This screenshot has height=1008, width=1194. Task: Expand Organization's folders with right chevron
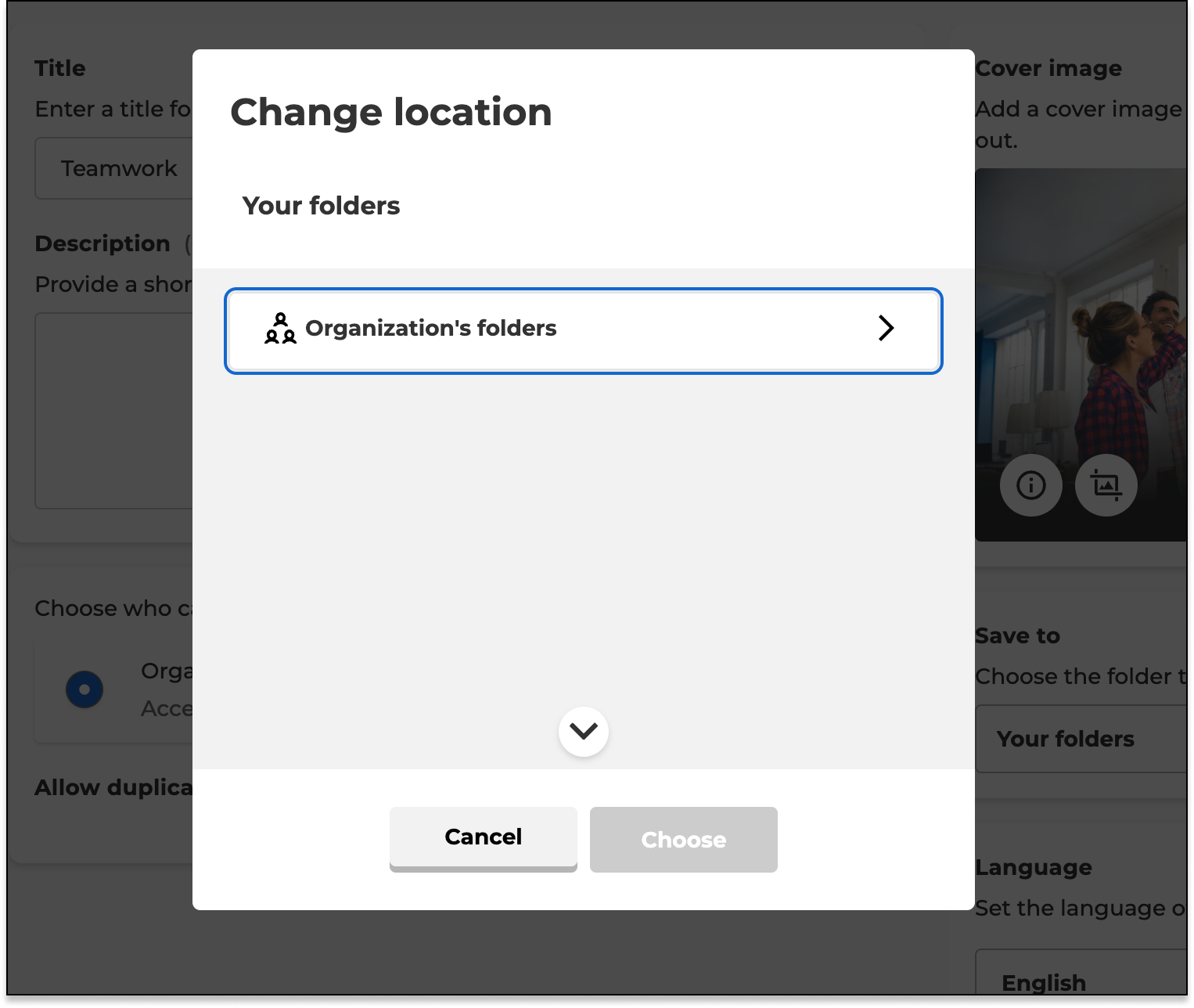(x=886, y=329)
